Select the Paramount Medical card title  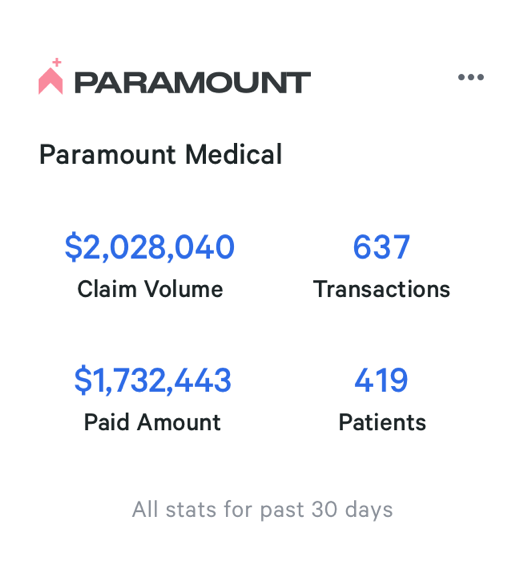(x=161, y=154)
